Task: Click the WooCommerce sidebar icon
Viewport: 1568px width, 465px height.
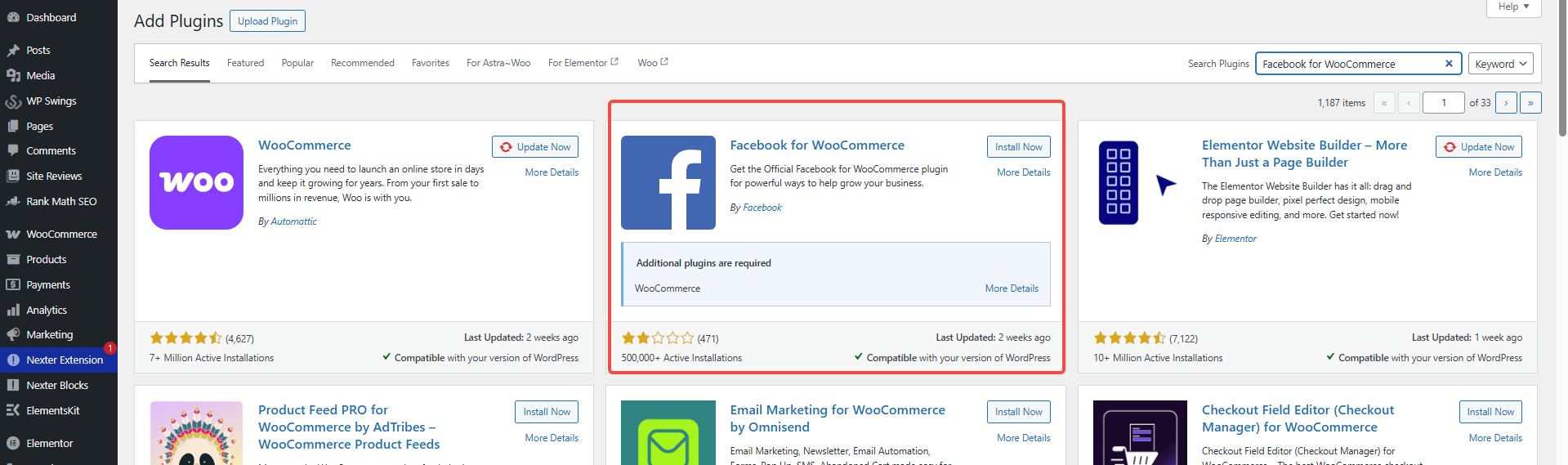Action: [13, 234]
